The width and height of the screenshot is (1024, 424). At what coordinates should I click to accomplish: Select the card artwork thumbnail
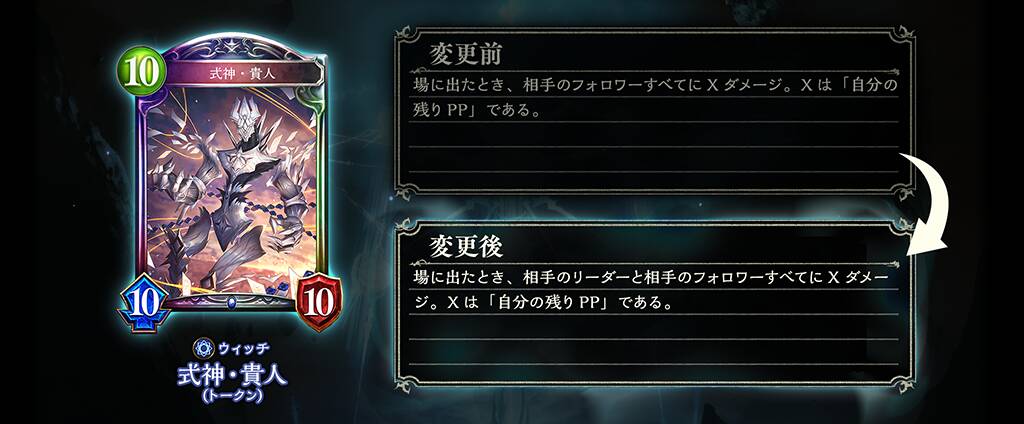coord(230,191)
